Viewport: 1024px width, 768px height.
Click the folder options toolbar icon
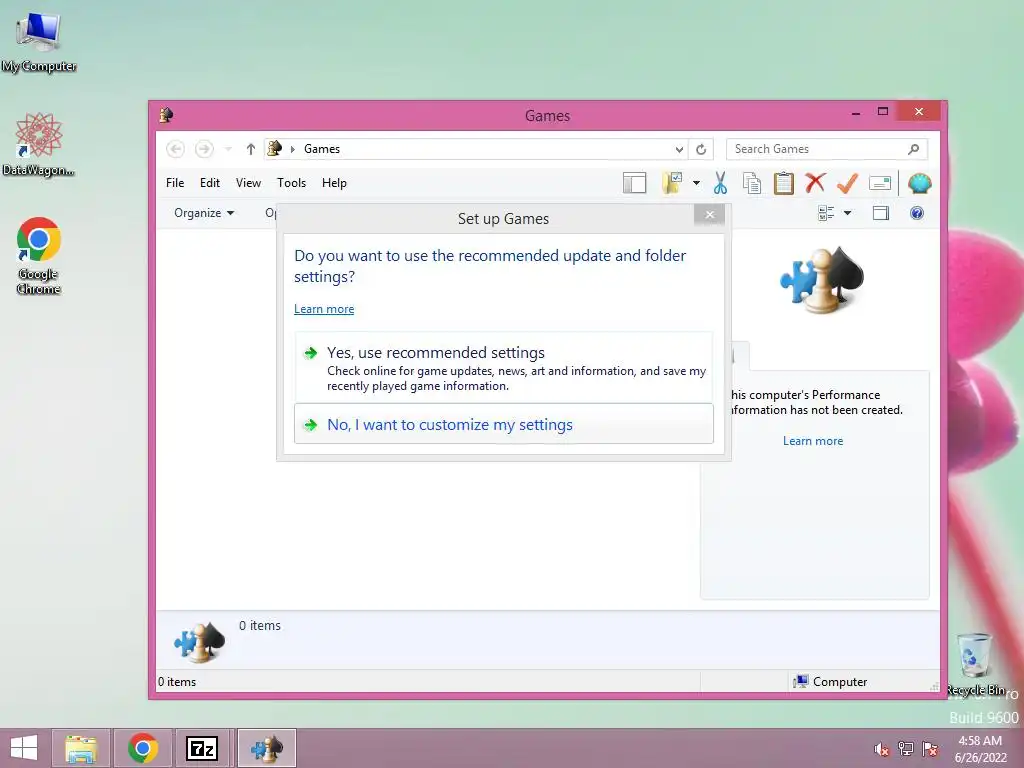click(672, 183)
